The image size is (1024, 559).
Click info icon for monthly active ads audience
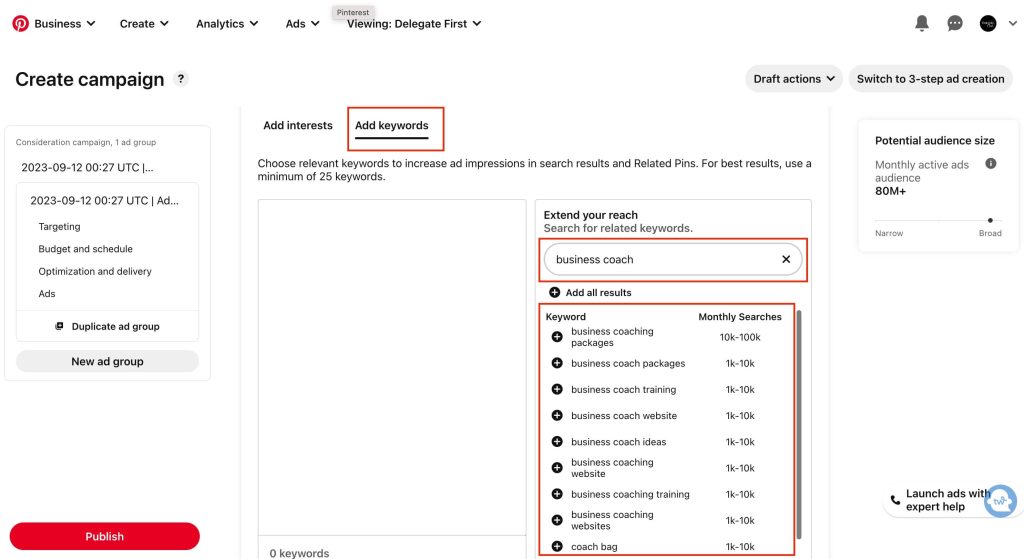[991, 164]
